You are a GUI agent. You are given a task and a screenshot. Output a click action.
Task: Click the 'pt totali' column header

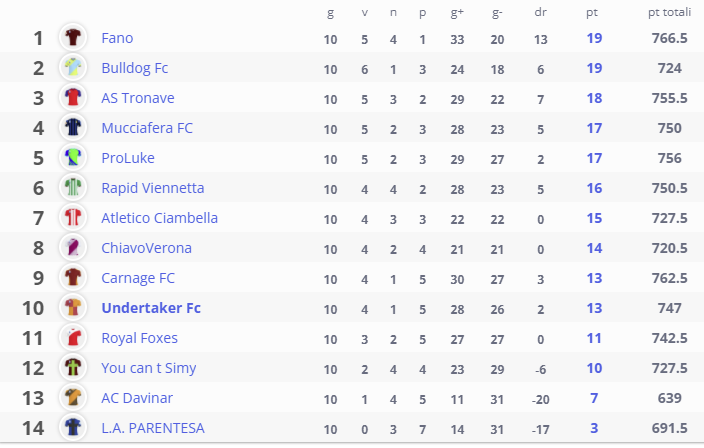[x=669, y=13]
